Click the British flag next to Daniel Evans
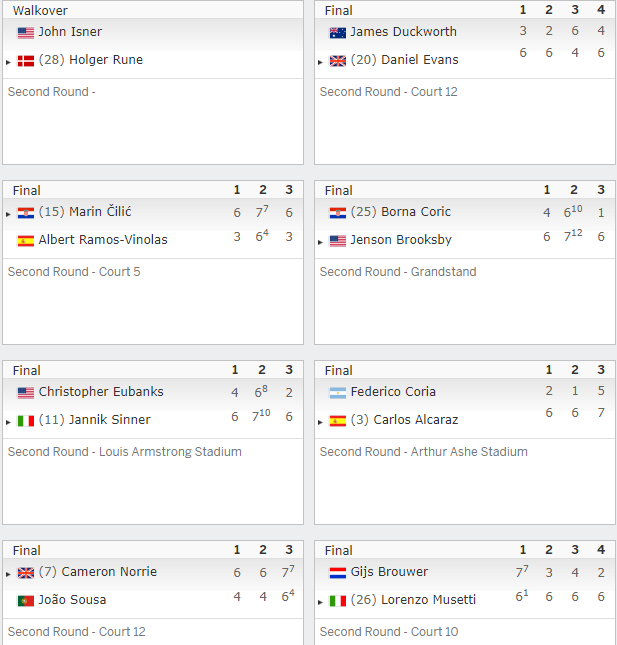Viewport: 617px width, 645px height. (338, 61)
